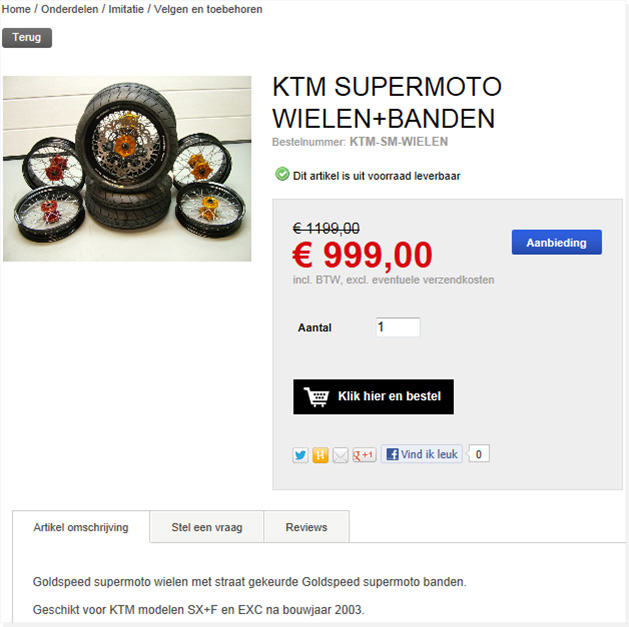Share product via the Twitter icon
The image size is (629, 627).
click(x=300, y=455)
